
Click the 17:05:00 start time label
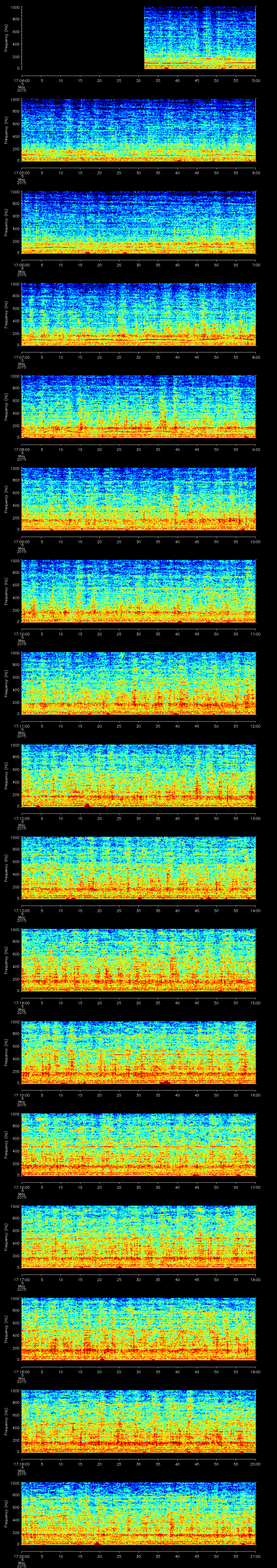pos(21,173)
